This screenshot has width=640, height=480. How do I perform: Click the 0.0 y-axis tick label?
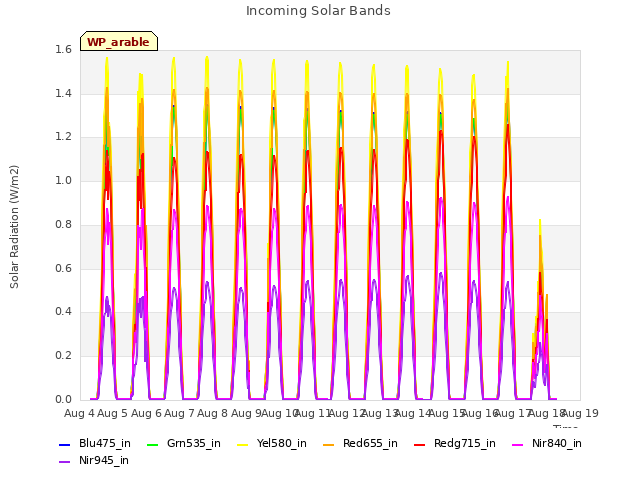[63, 400]
